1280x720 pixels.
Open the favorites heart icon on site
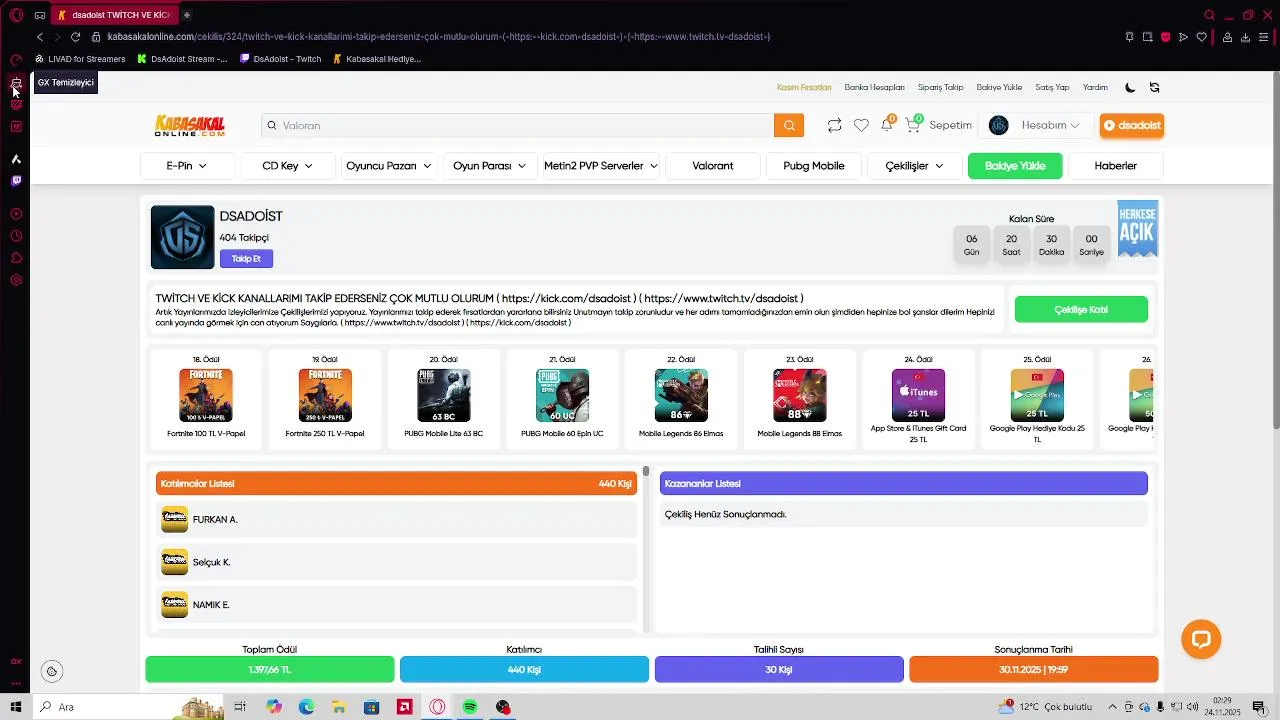[x=861, y=125]
